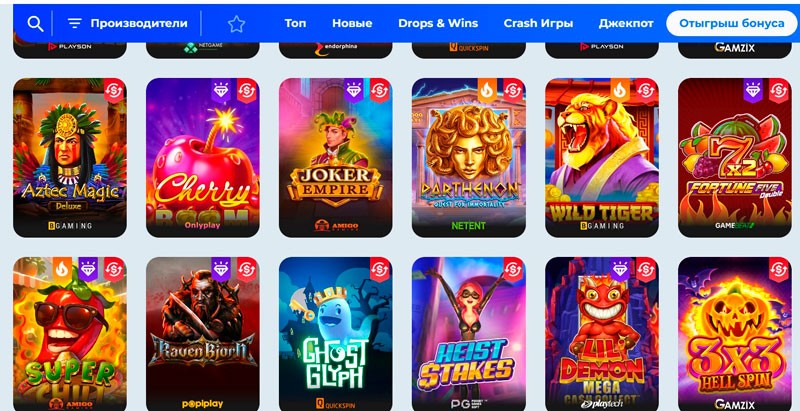Click the filter lines icon beside Производители

[x=74, y=23]
